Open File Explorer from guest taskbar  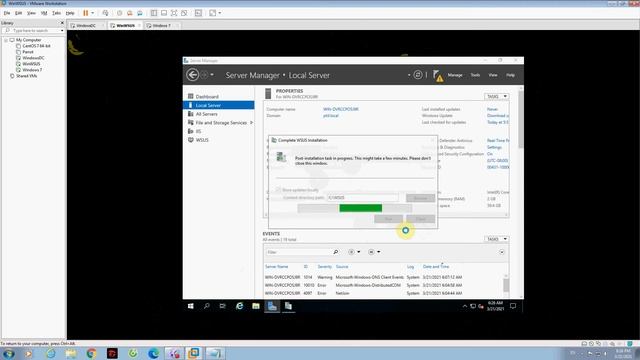256,306
